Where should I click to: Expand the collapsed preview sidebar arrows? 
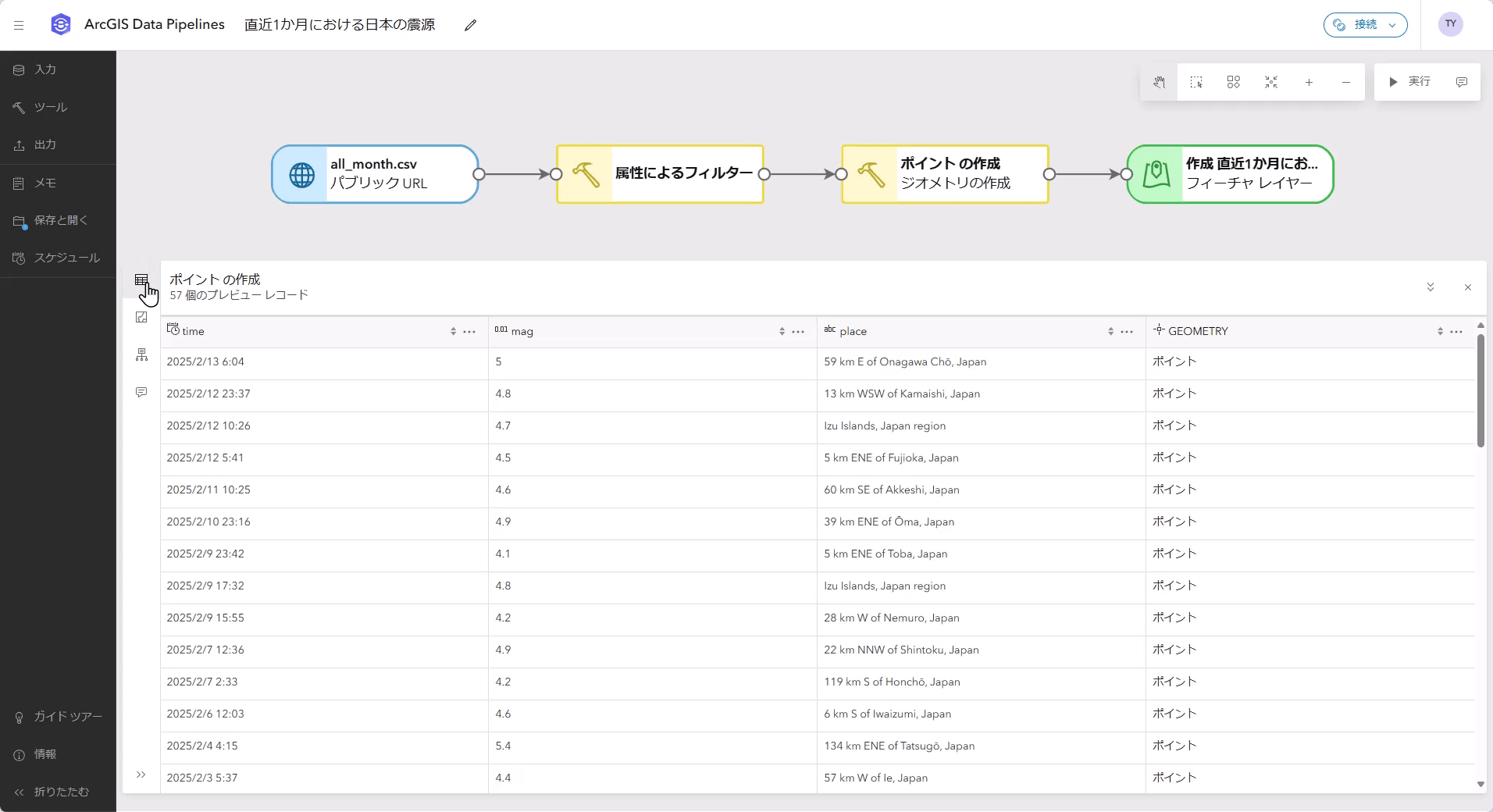pos(141,775)
